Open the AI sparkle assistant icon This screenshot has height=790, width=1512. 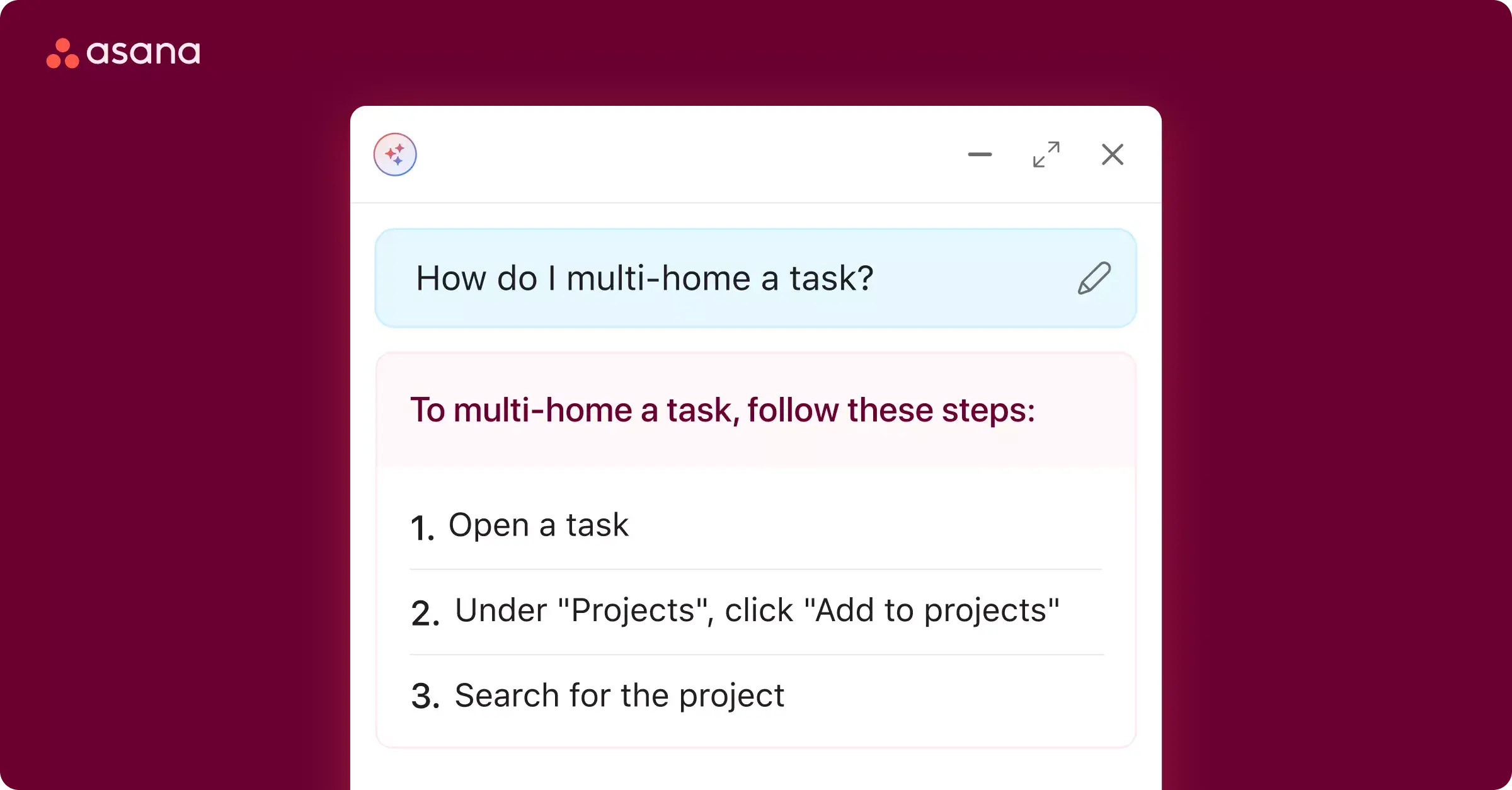[395, 154]
